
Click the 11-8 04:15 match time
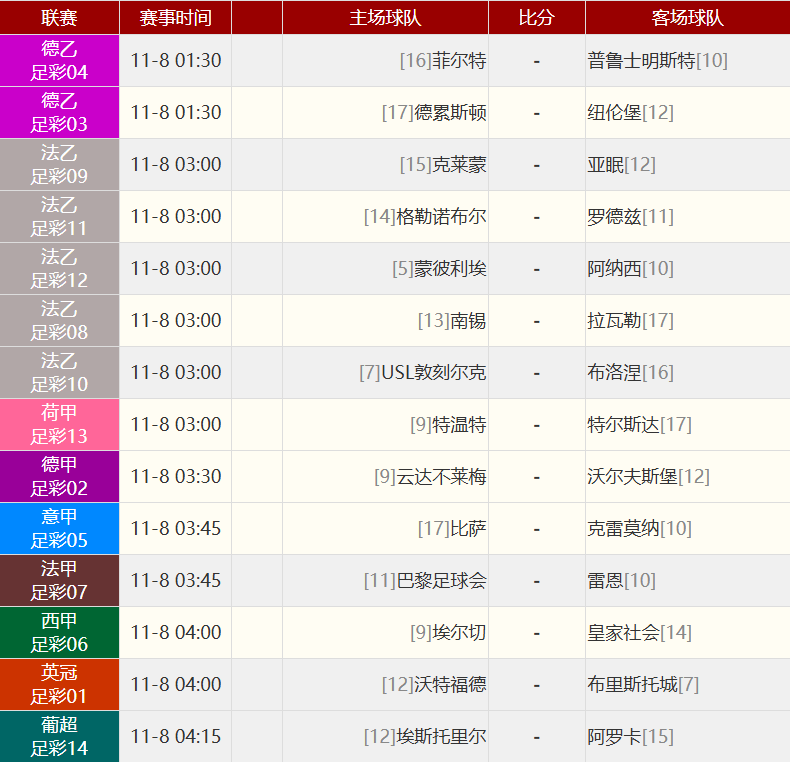[x=175, y=737]
